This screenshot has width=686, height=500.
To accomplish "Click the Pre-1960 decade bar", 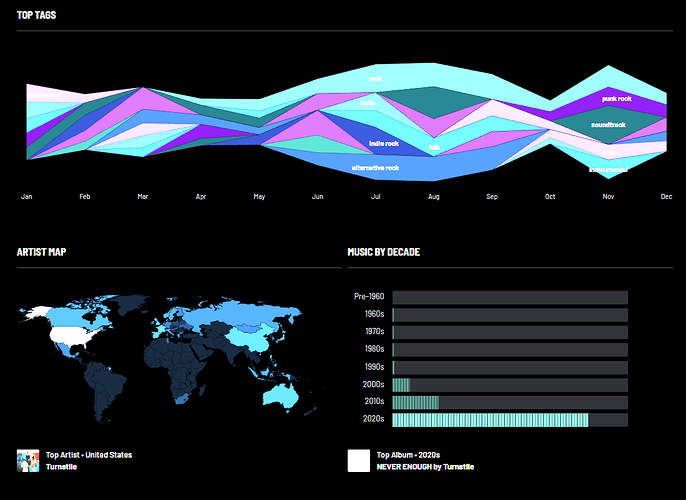I will coord(510,298).
